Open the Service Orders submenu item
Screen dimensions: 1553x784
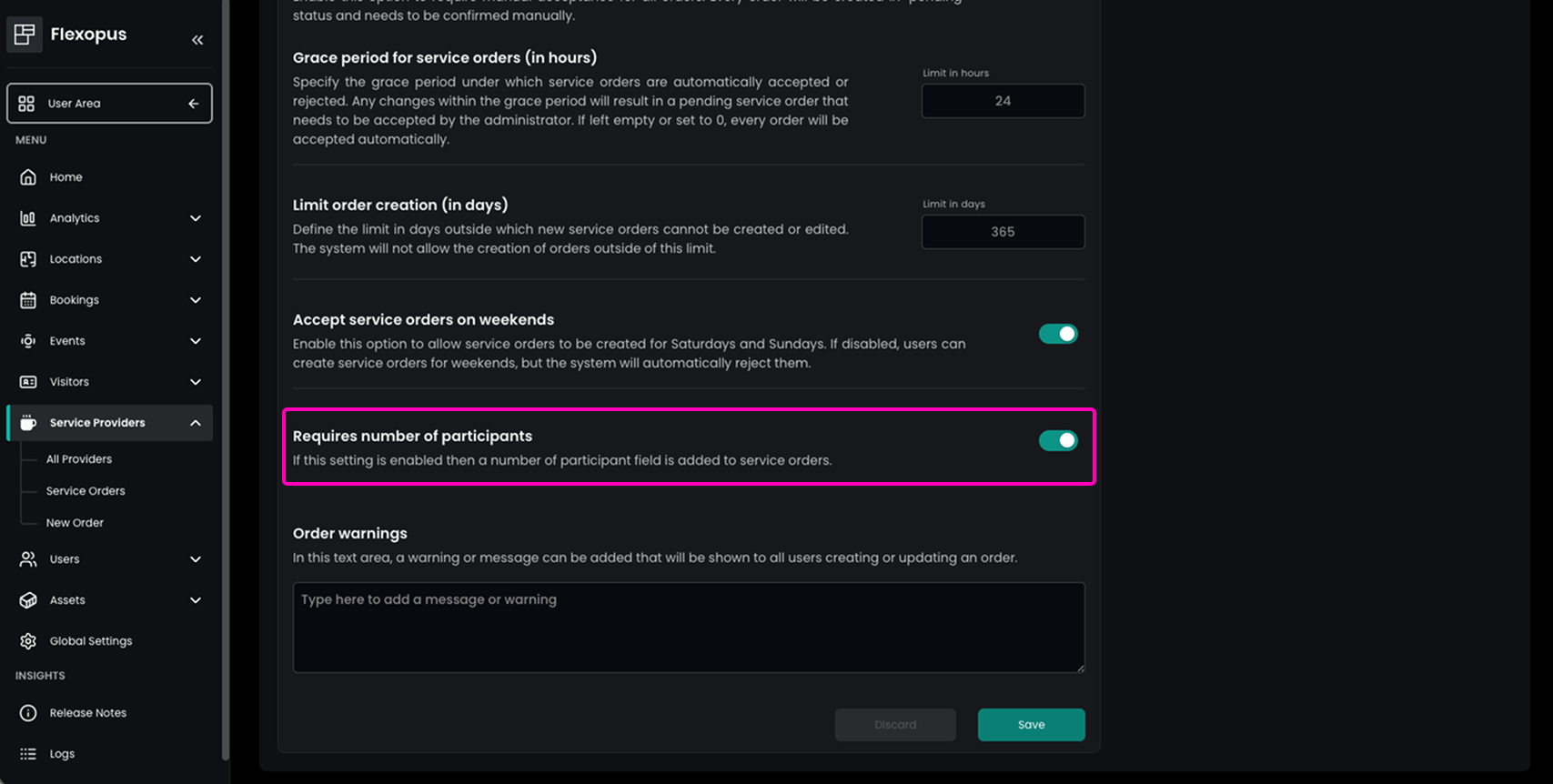pos(86,491)
